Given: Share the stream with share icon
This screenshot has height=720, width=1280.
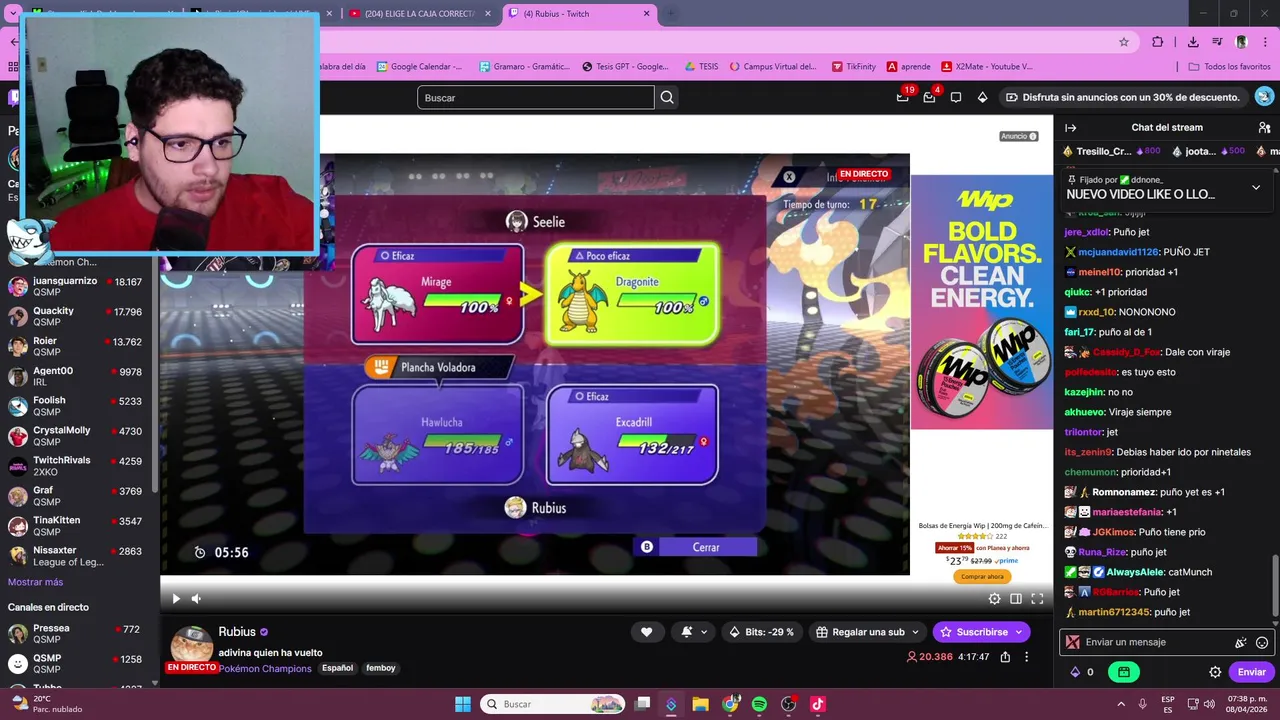Looking at the screenshot, I should click(1005, 657).
